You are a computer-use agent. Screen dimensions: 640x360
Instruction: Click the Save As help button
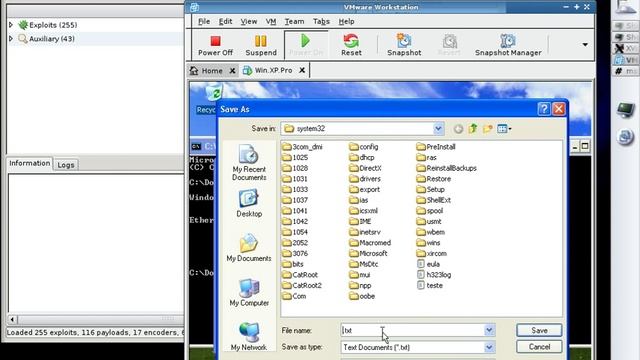pos(544,109)
